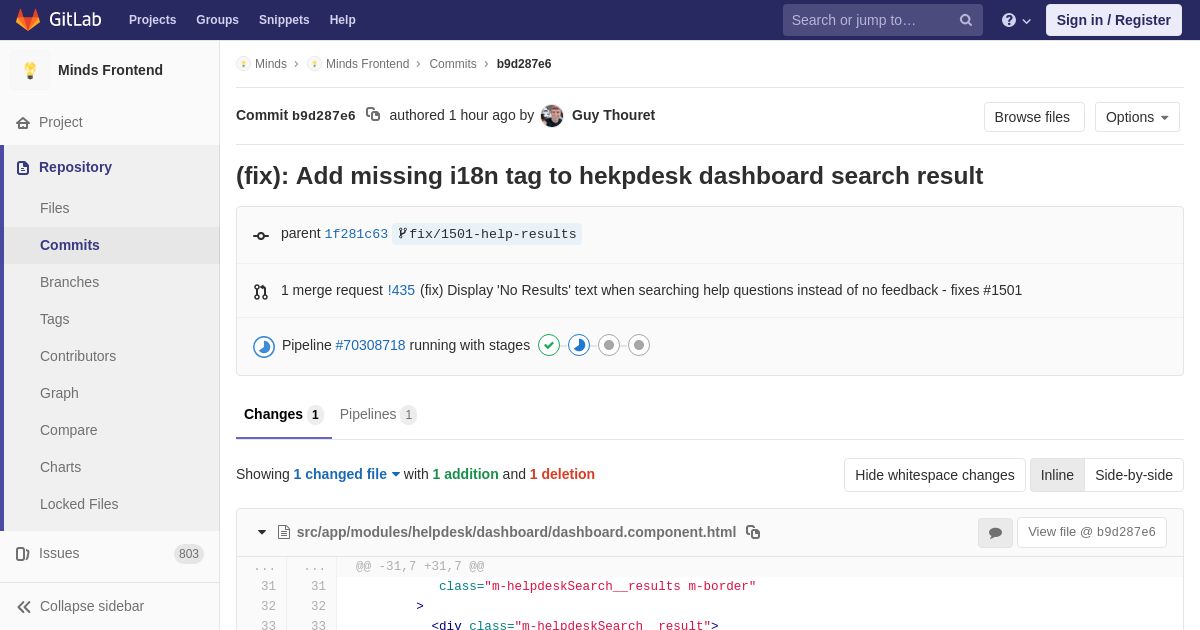The image size is (1200, 630).
Task: Open the Options dropdown
Action: 1137,117
